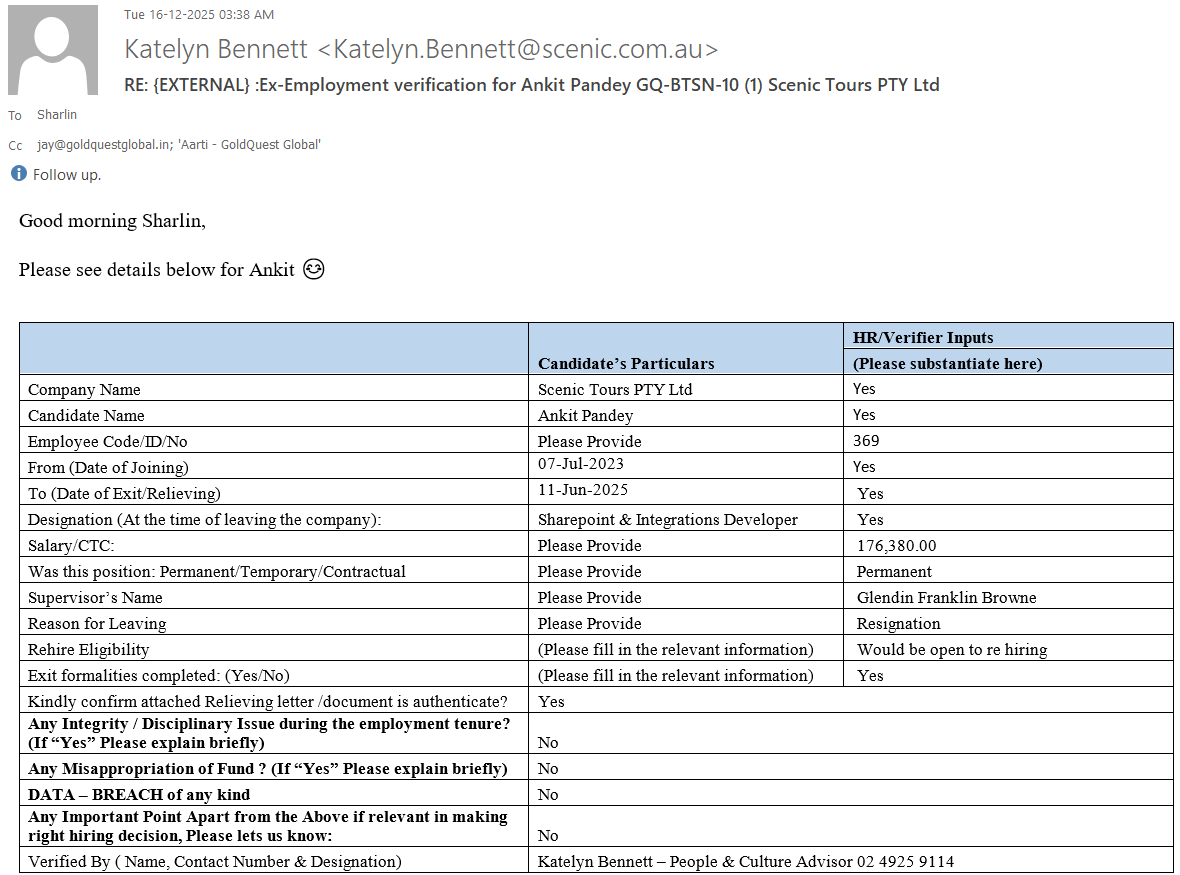1180x875 pixels.
Task: Click the received date Tue 16-12-2025 timestamp
Action: 199,15
